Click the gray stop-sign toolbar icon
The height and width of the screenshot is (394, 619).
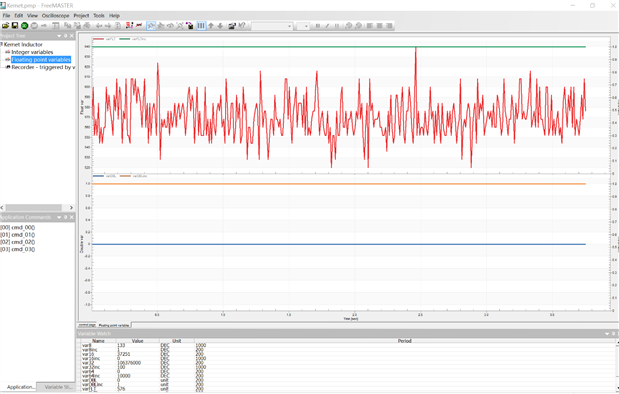pyautogui.click(x=34, y=26)
